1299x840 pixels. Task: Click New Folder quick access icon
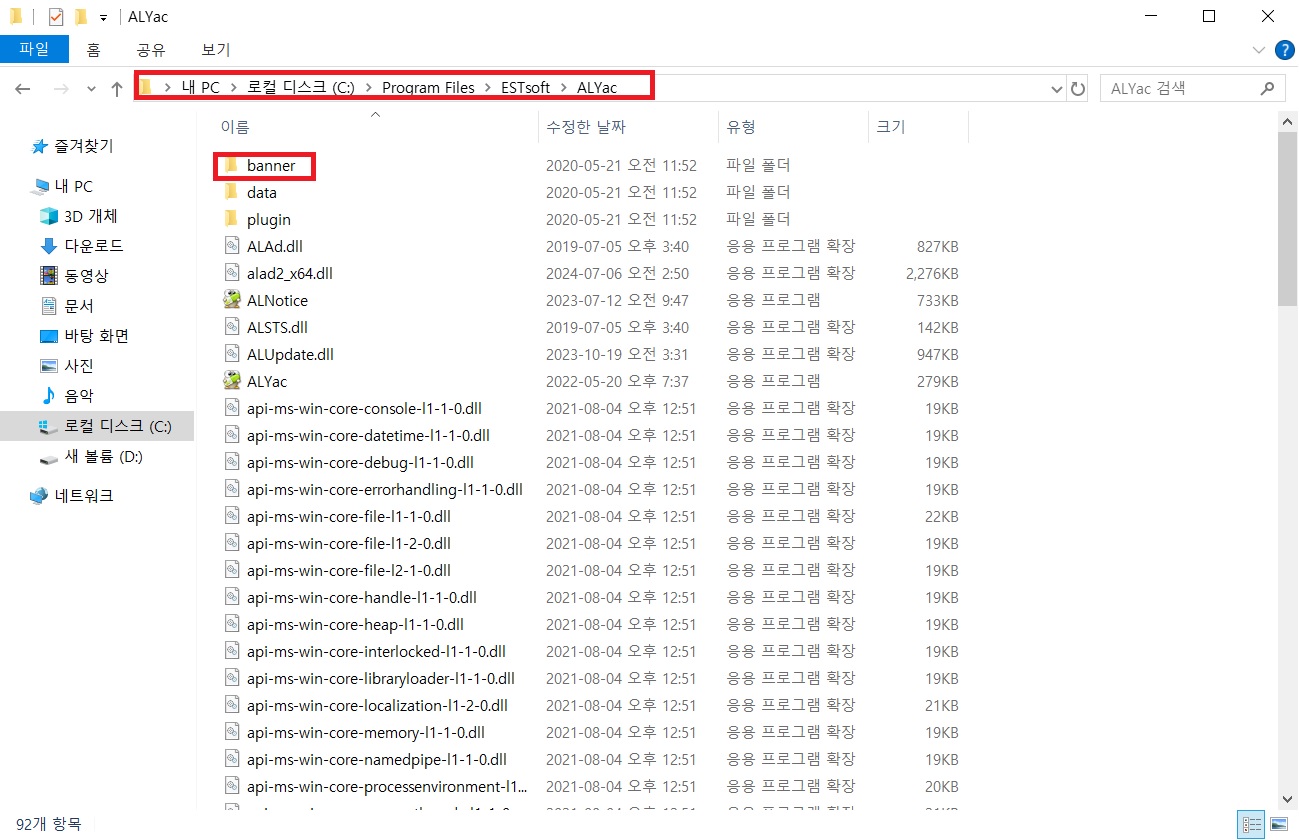point(81,17)
